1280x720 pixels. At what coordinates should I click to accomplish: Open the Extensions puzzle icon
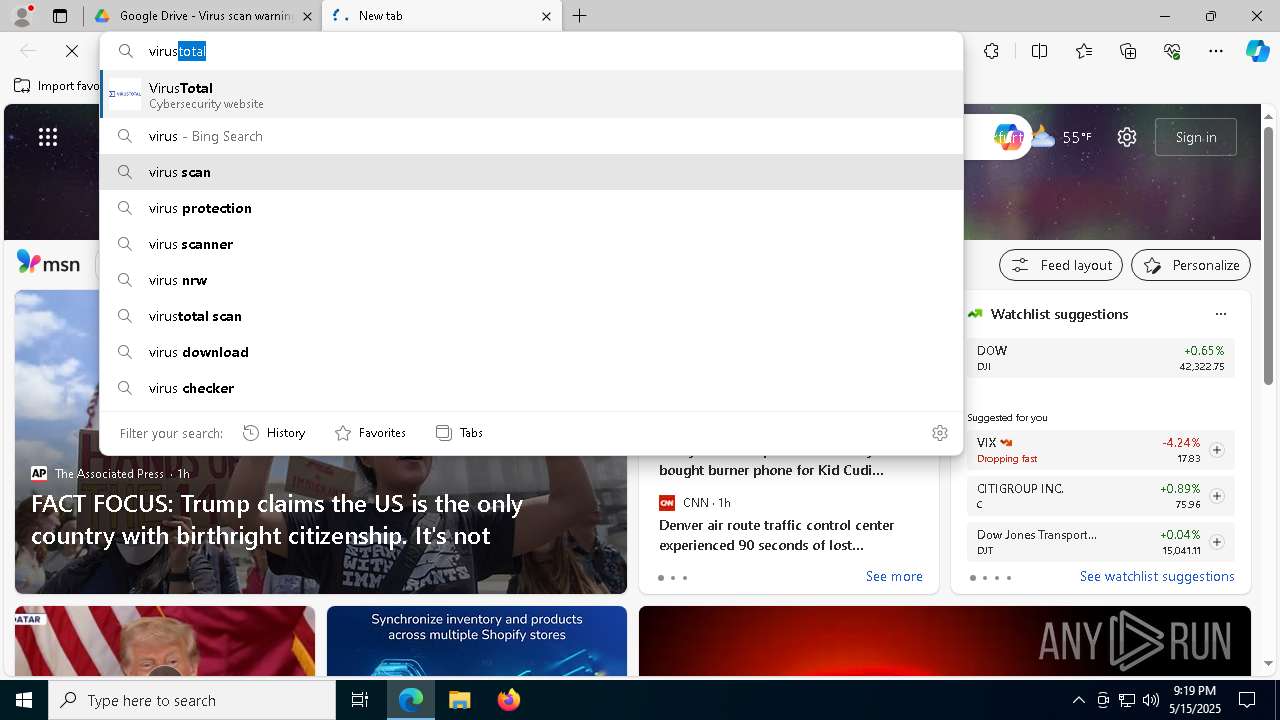(991, 51)
